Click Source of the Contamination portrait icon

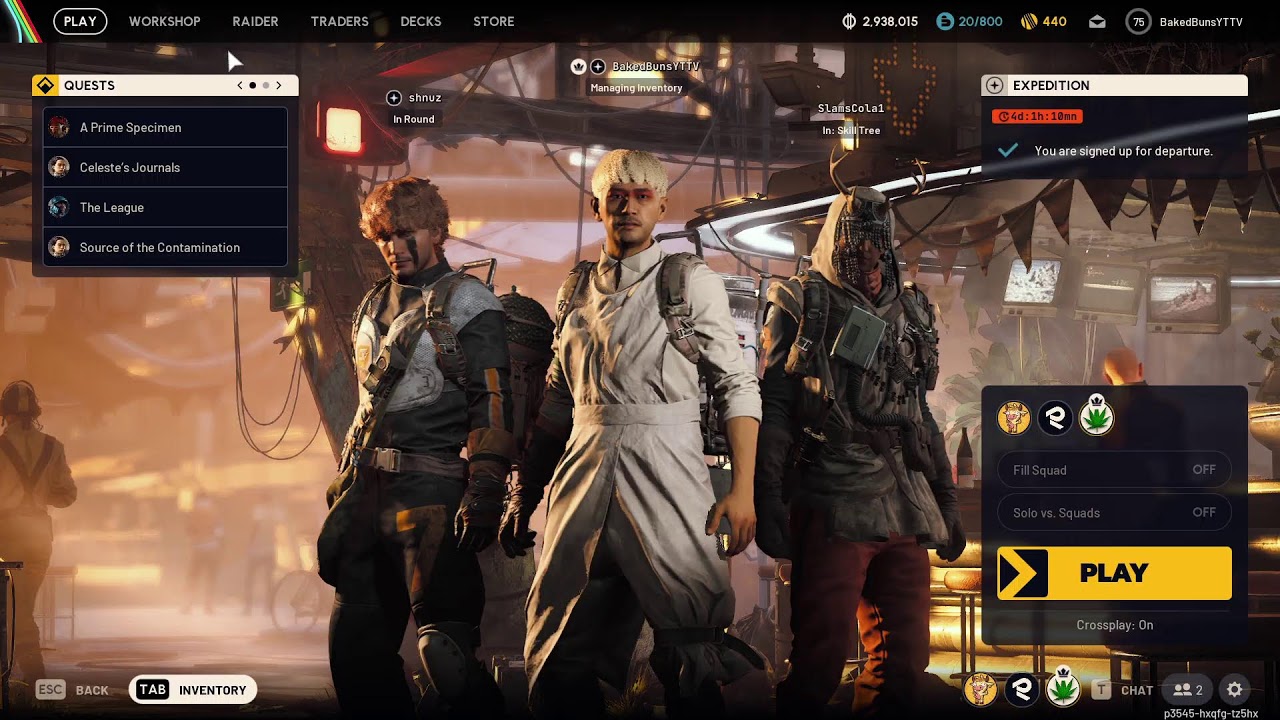pos(59,247)
